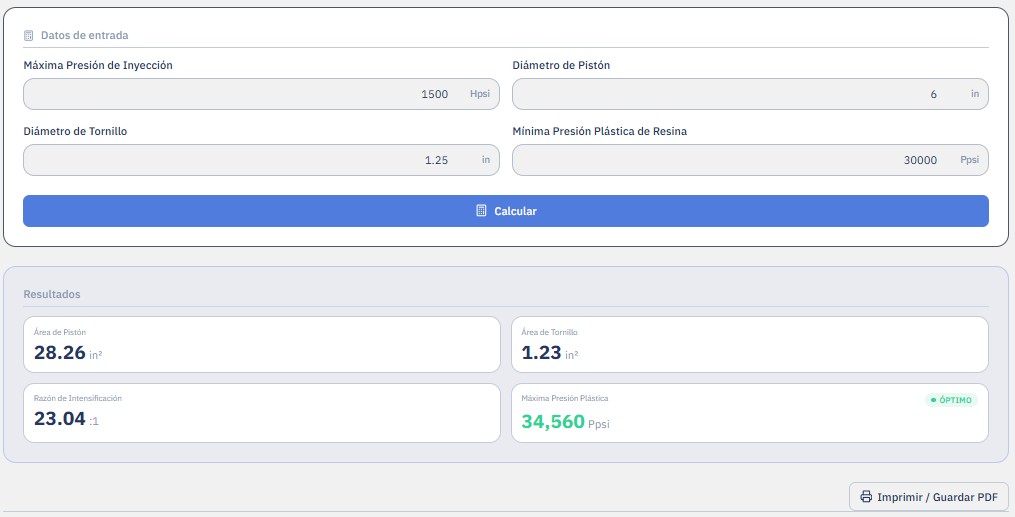The height and width of the screenshot is (517, 1015).
Task: Click the Resultados heading
Action: 52,294
